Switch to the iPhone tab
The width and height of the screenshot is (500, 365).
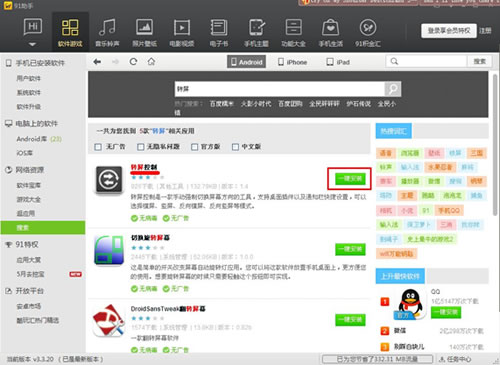pyautogui.click(x=293, y=62)
